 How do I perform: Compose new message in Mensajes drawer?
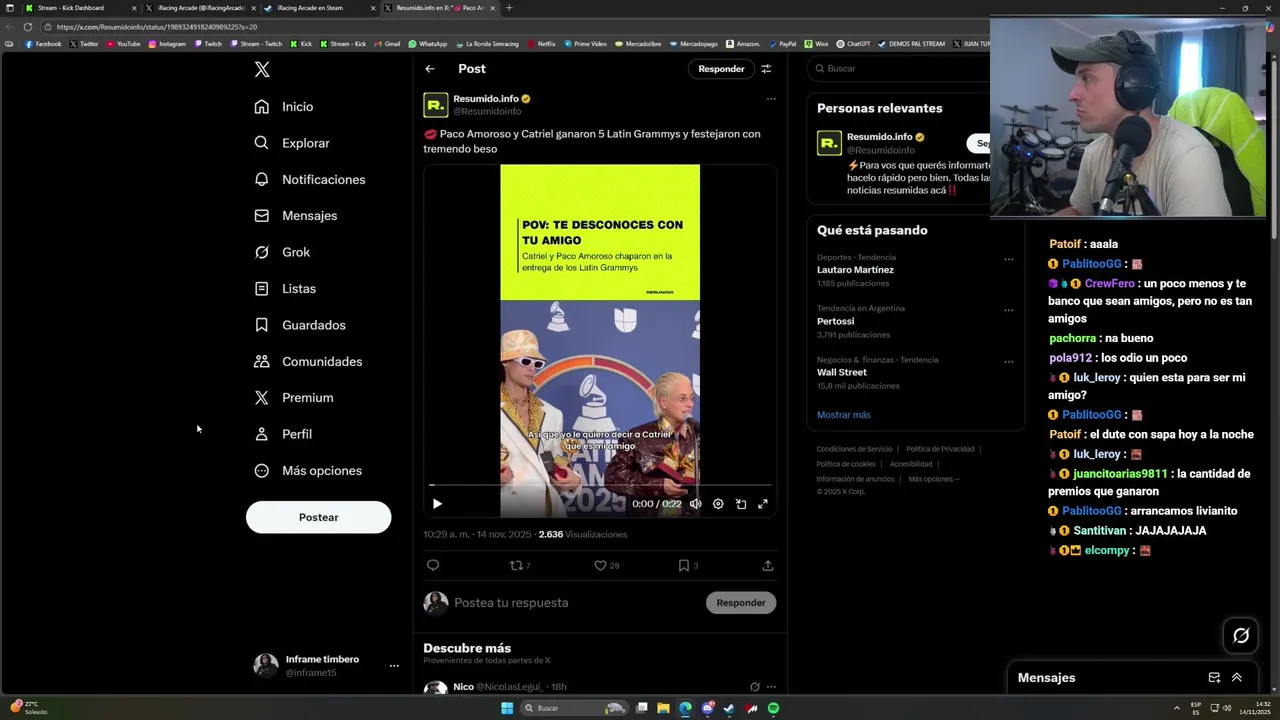[x=1214, y=678]
